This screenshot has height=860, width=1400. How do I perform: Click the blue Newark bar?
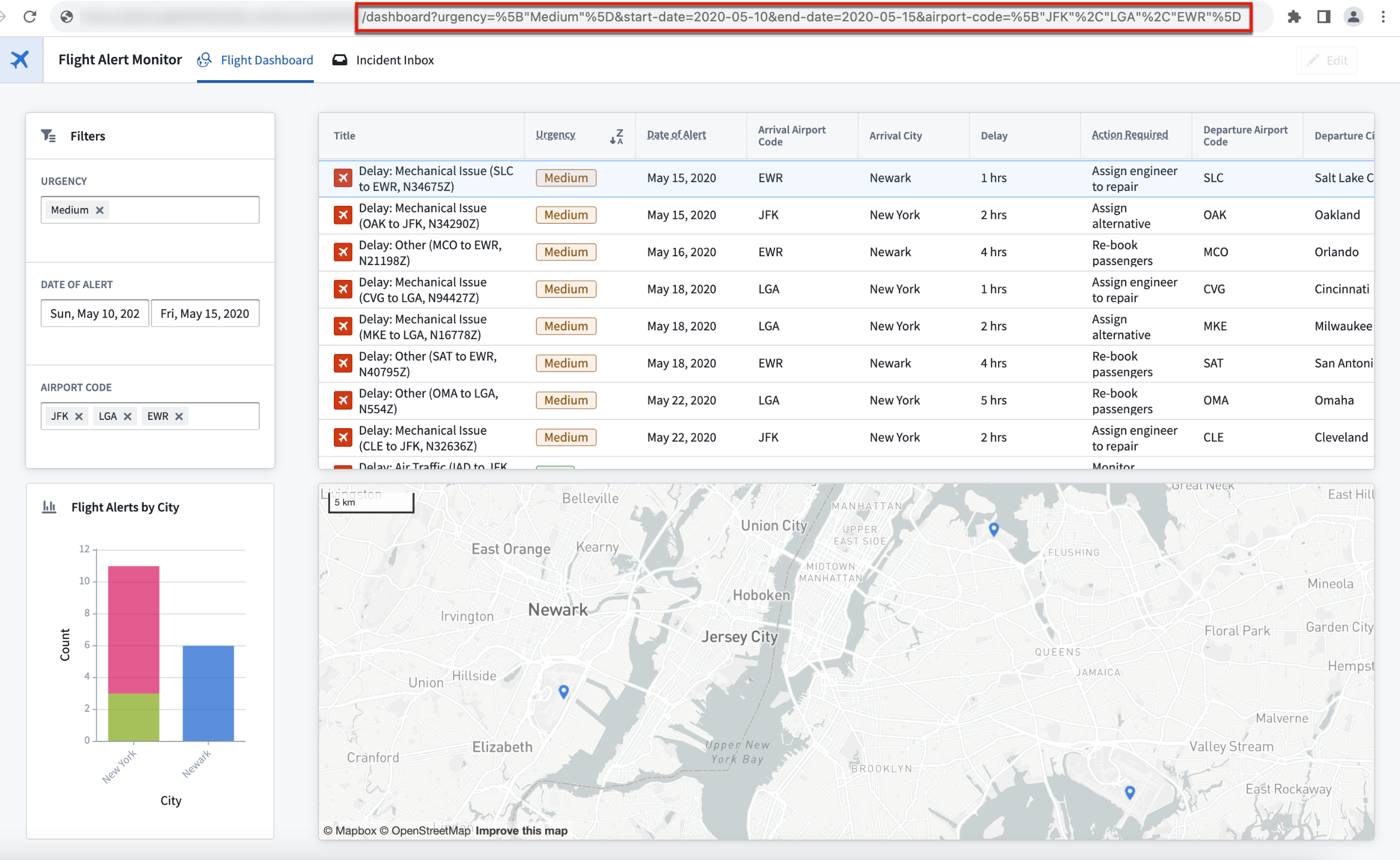coord(208,693)
